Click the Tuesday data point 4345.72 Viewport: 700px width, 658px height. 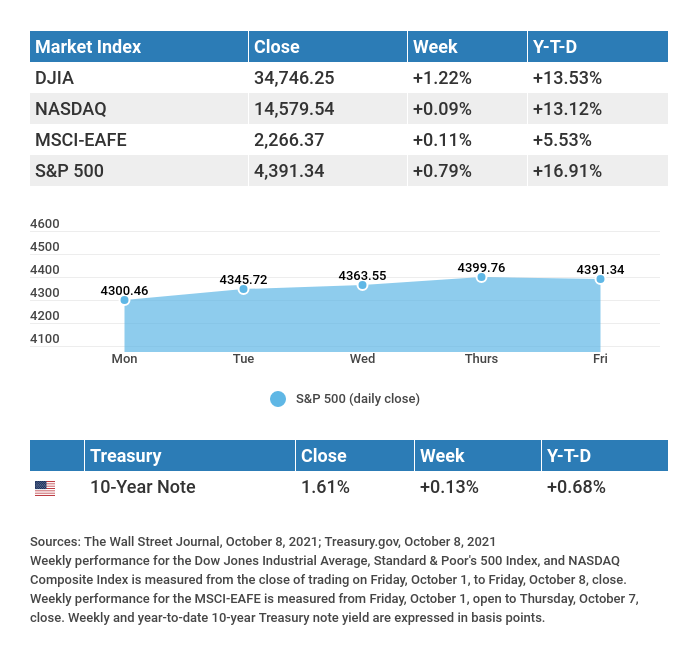(x=243, y=289)
